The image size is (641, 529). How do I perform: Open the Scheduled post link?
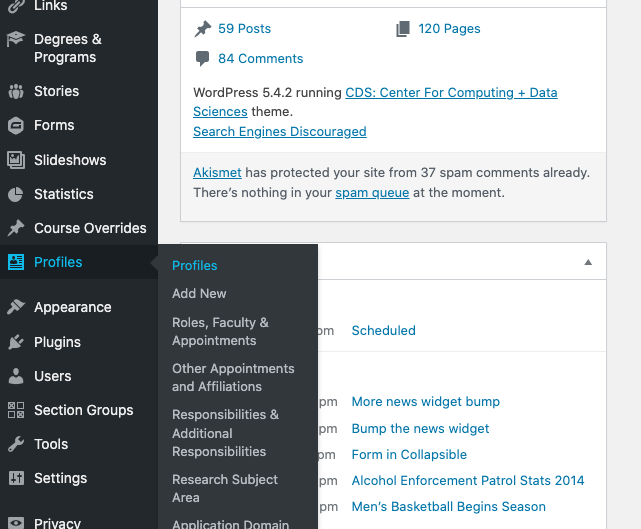(383, 330)
